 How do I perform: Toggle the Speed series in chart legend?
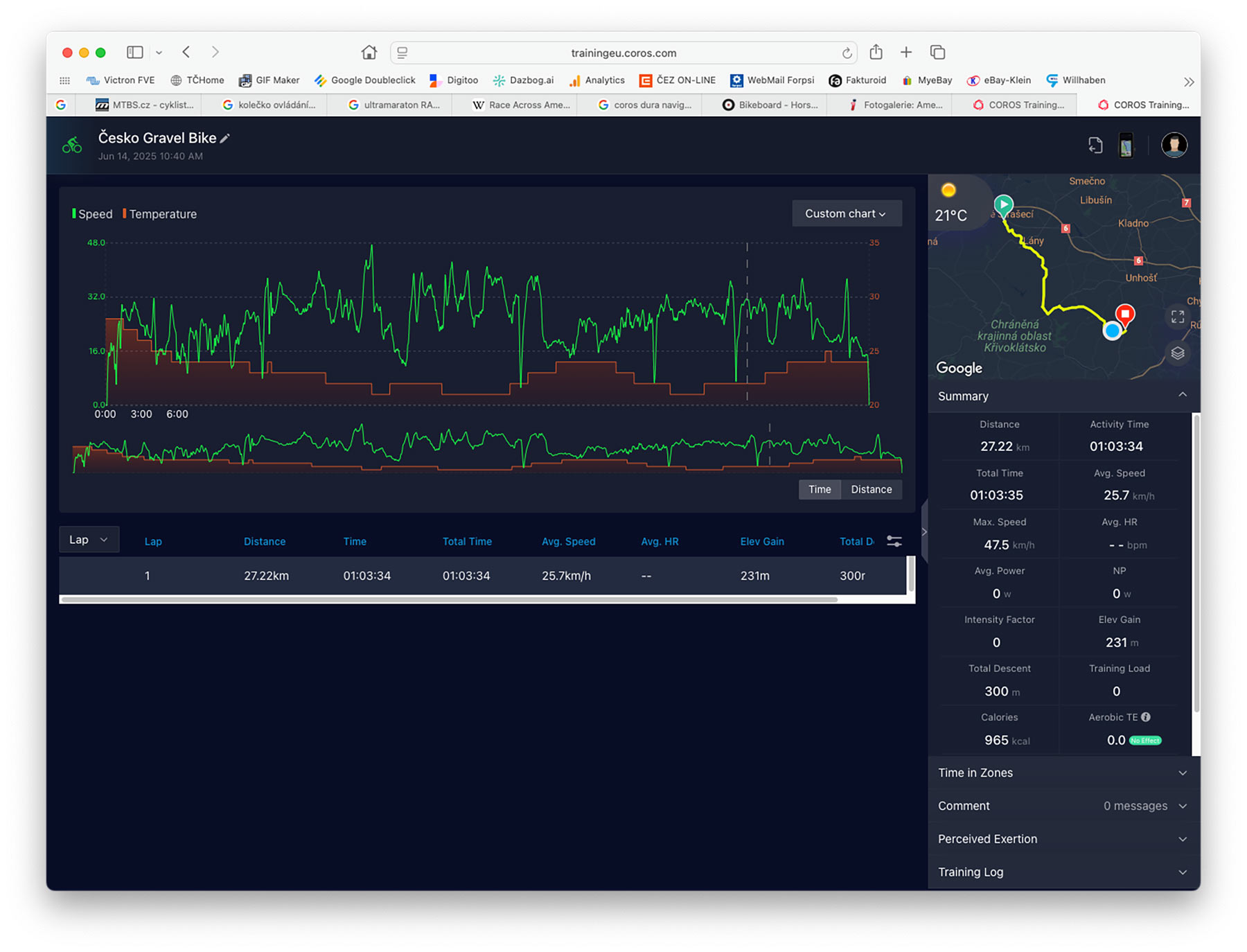[93, 214]
